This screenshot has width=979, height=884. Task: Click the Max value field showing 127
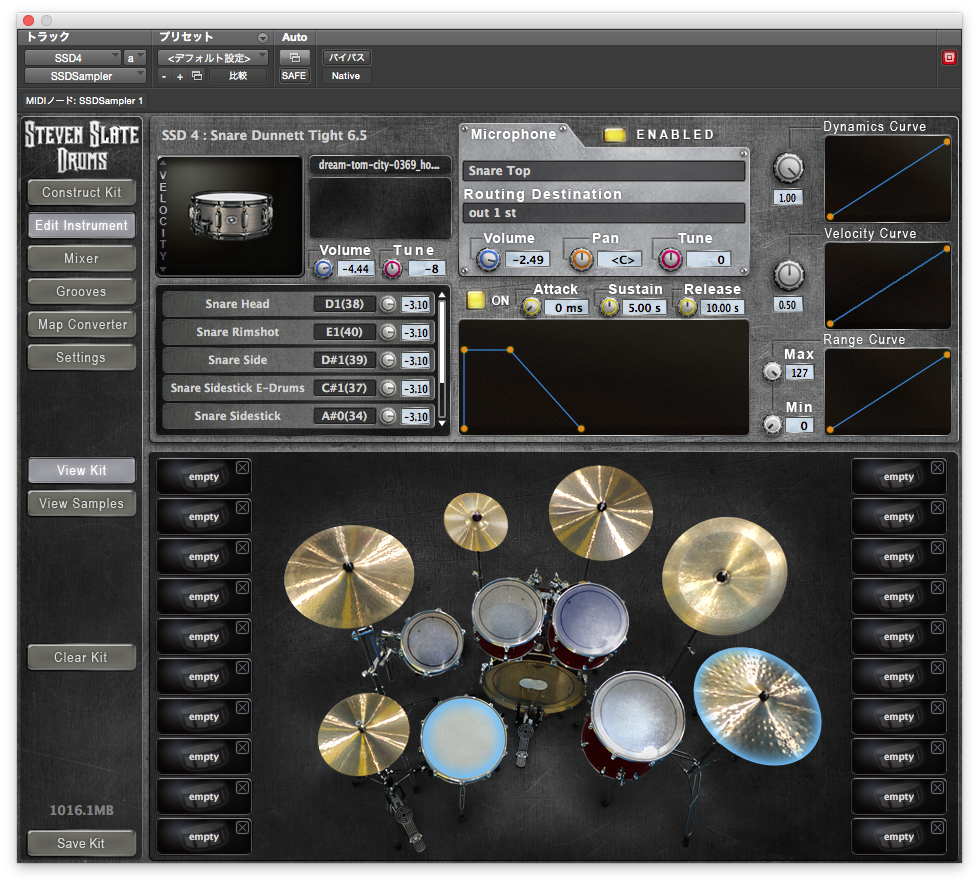[x=800, y=373]
